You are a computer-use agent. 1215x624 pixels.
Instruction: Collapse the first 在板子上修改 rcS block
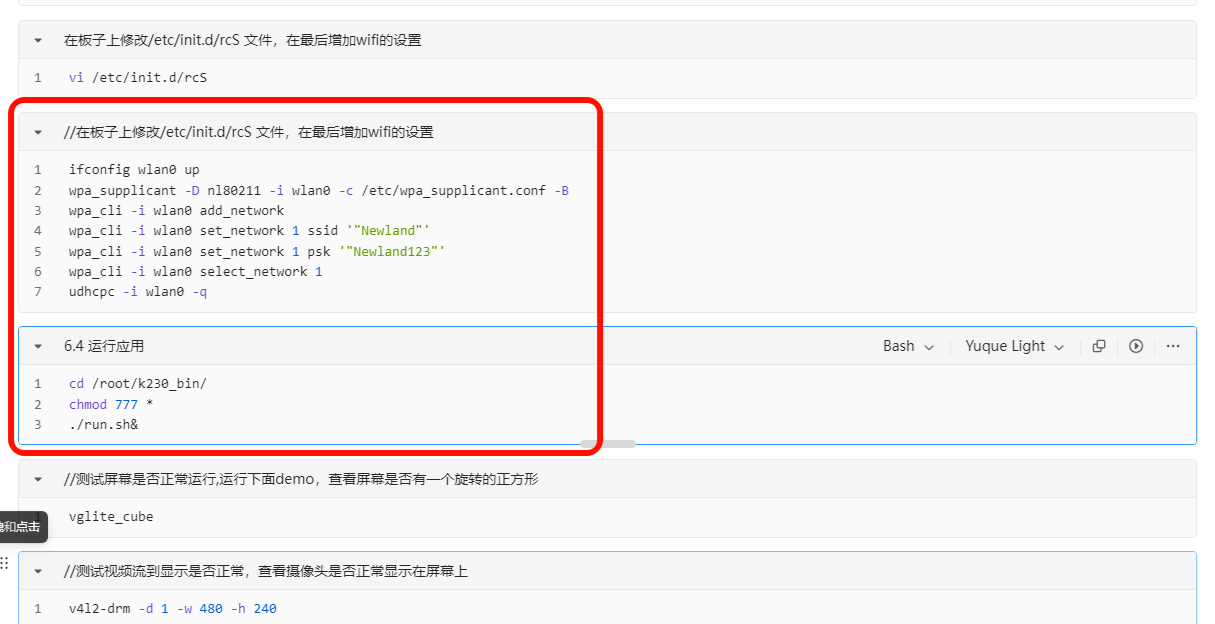click(x=39, y=41)
